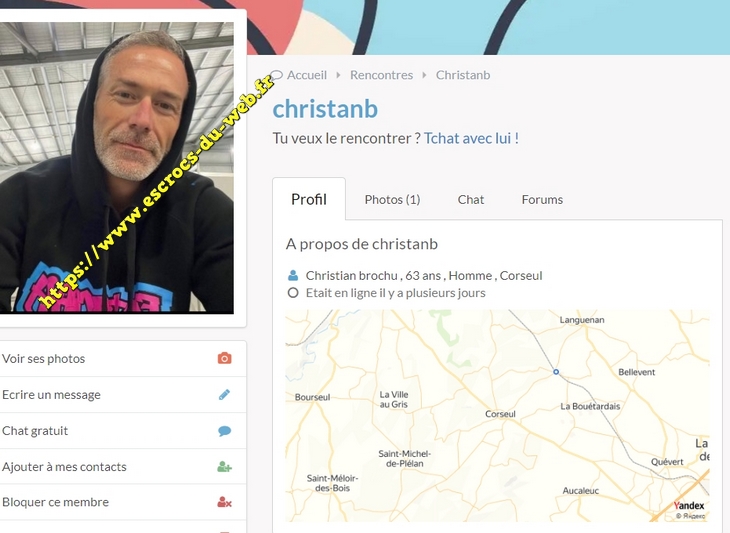Click the profile photo of christanb
This screenshot has width=730, height=533.
[116, 168]
